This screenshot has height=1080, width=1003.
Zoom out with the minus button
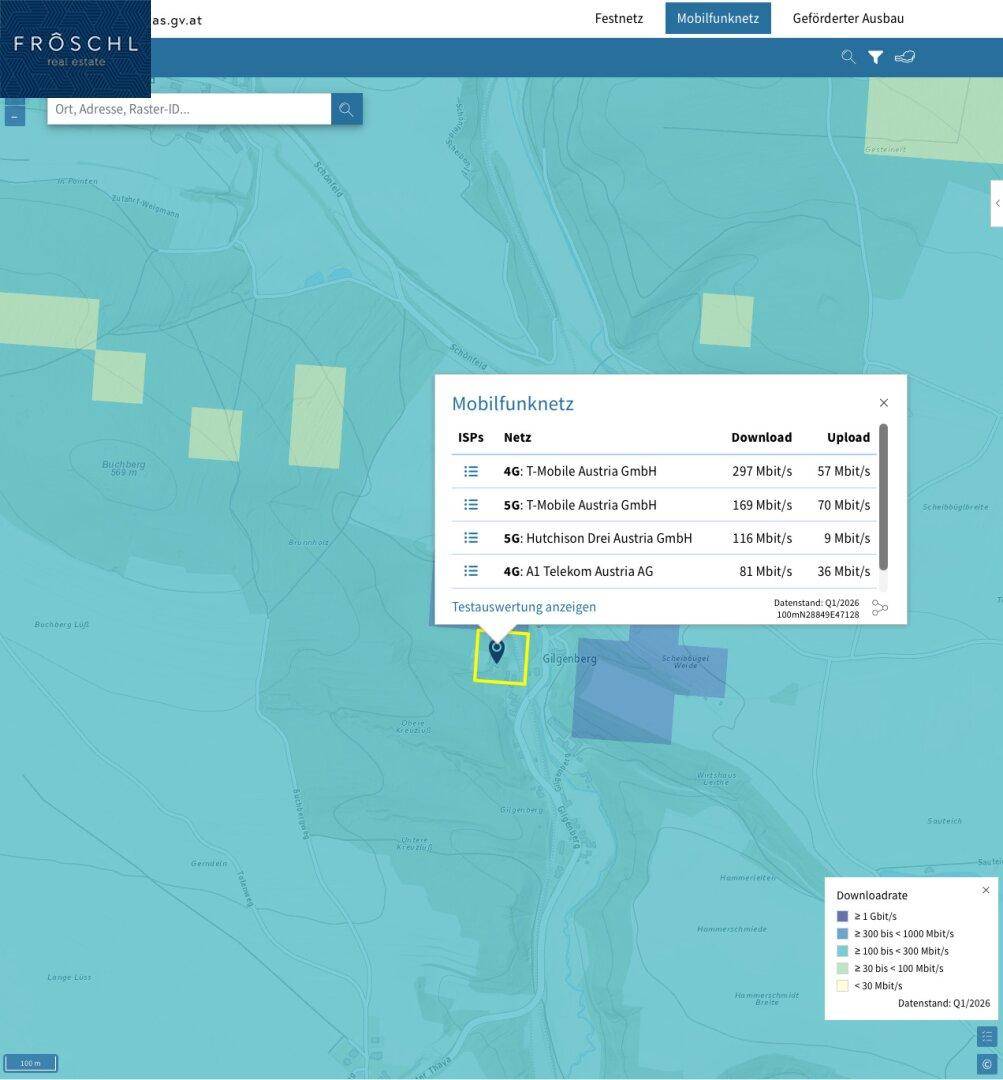(x=14, y=116)
